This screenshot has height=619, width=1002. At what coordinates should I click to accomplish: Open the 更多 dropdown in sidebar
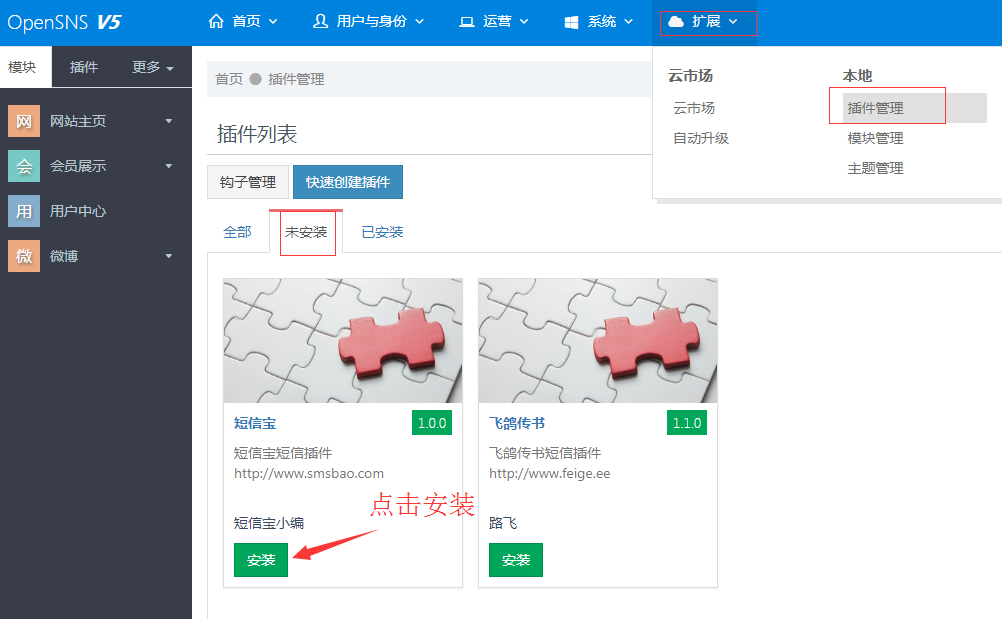(153, 67)
